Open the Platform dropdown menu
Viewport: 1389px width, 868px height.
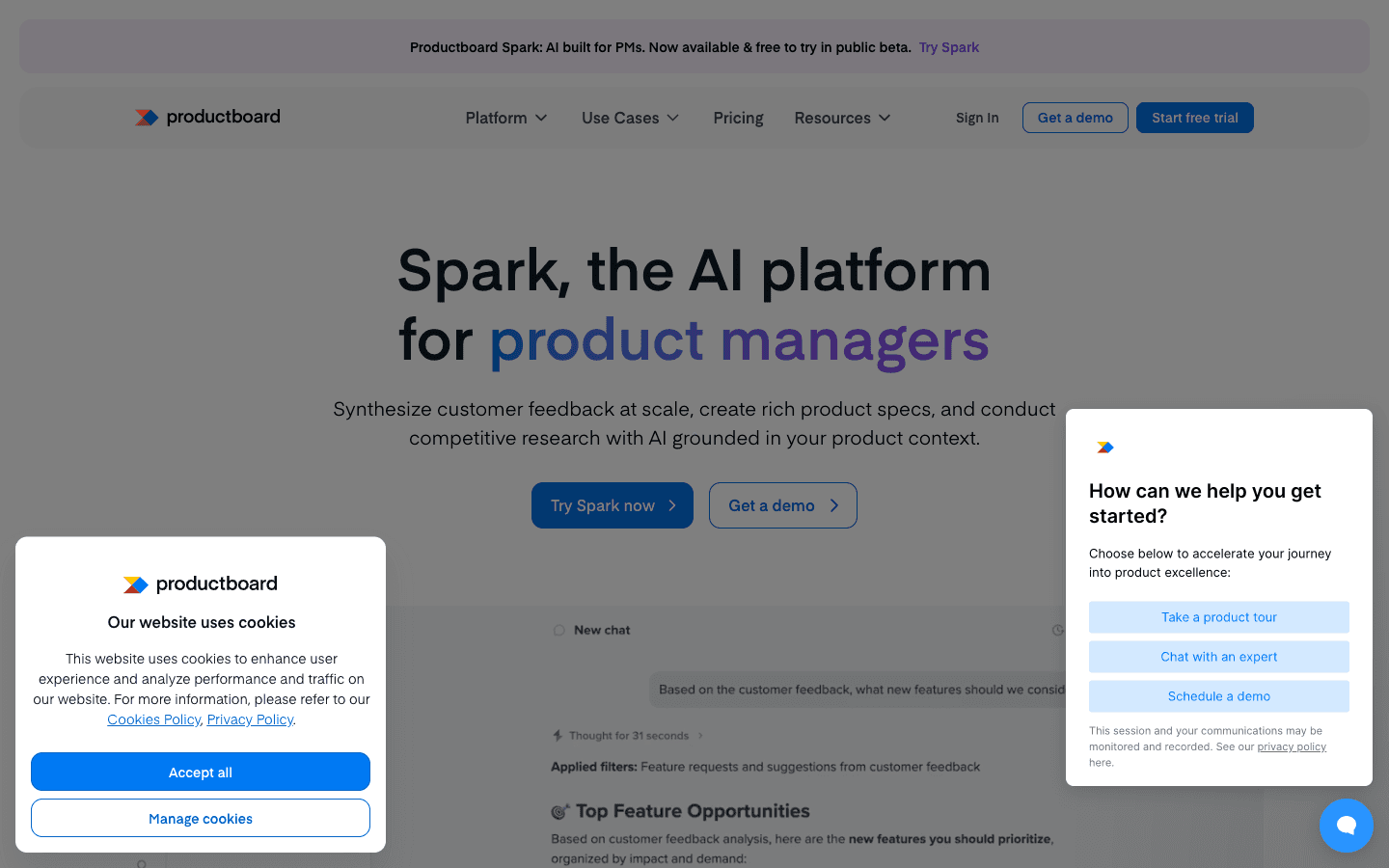click(505, 117)
